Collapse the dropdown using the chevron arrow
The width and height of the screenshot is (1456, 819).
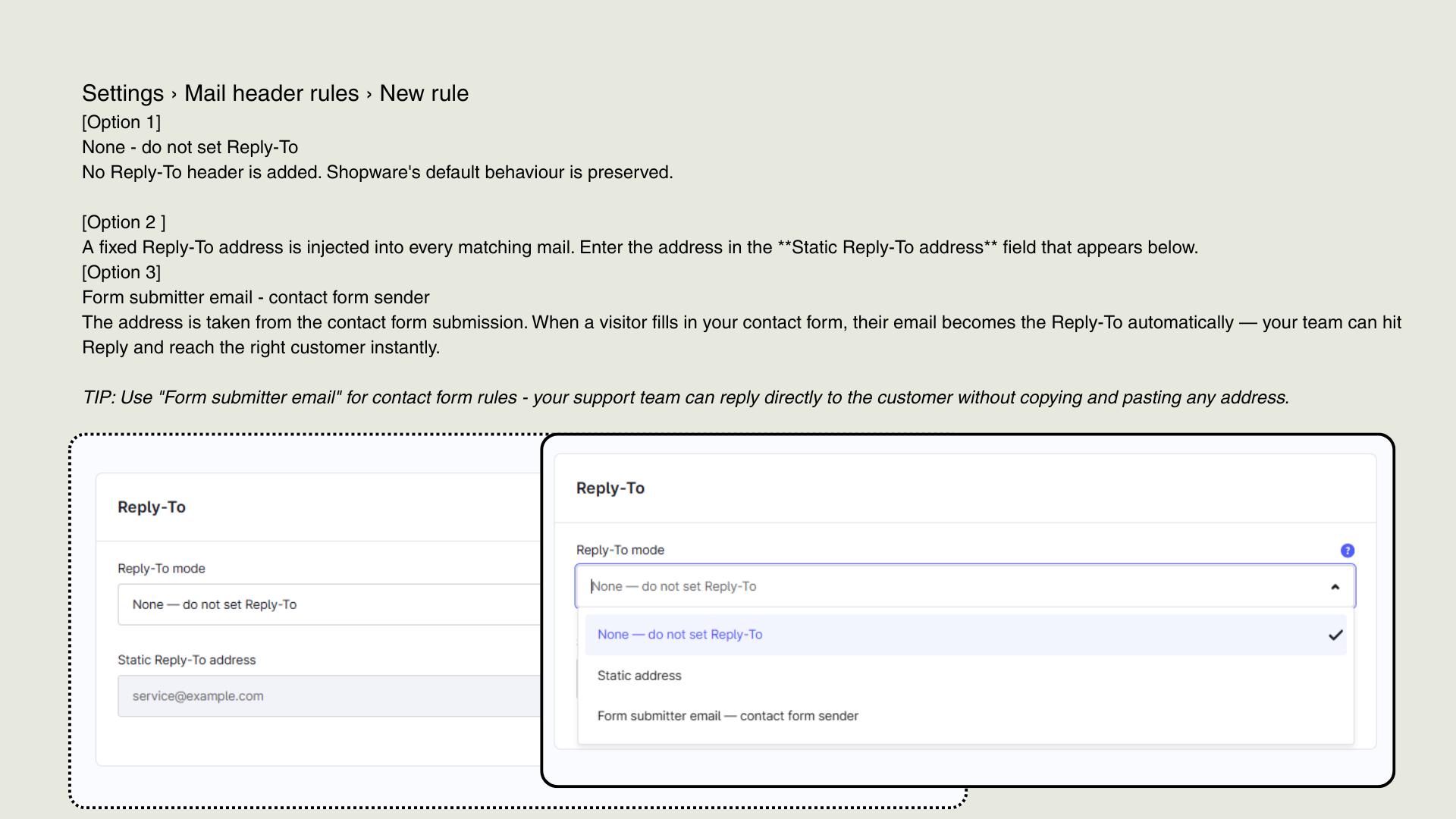(x=1335, y=587)
